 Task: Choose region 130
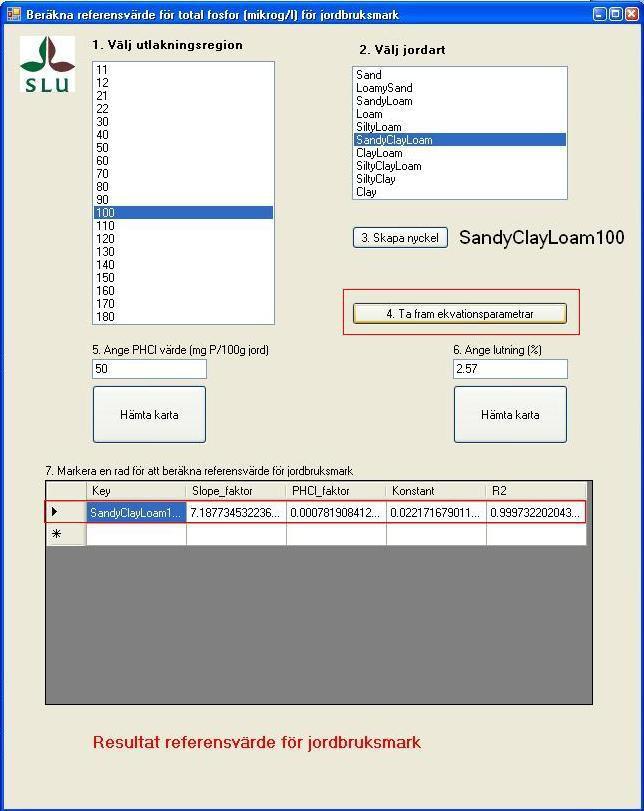pos(183,252)
